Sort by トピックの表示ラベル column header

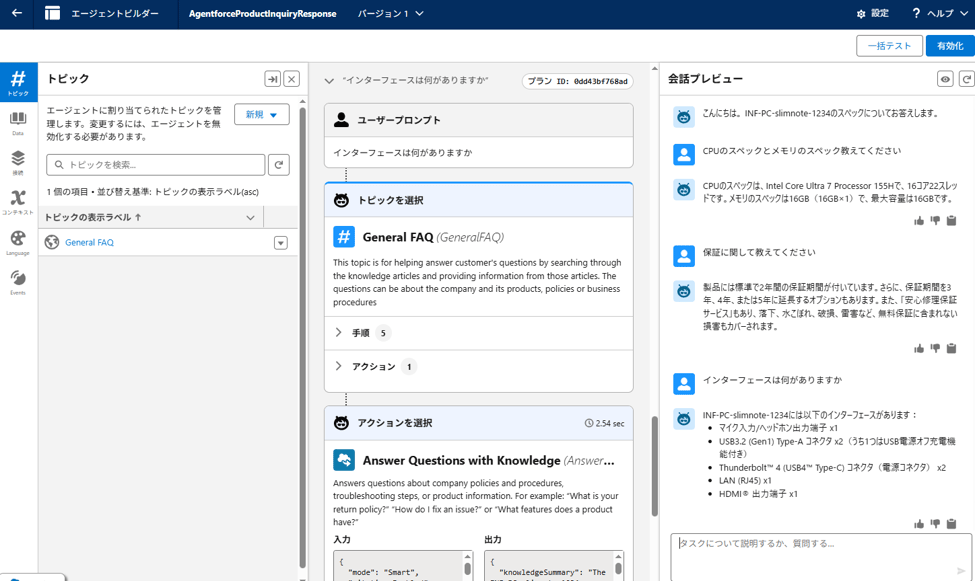point(93,217)
